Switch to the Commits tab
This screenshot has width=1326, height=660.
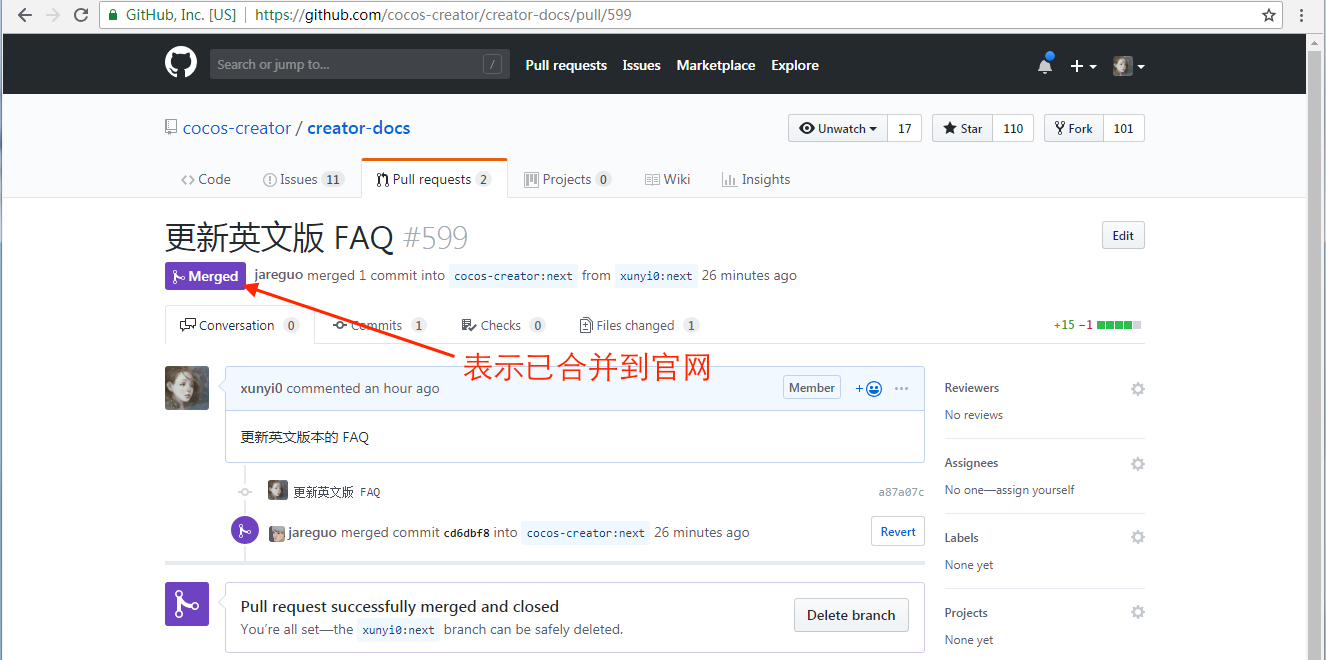click(380, 325)
